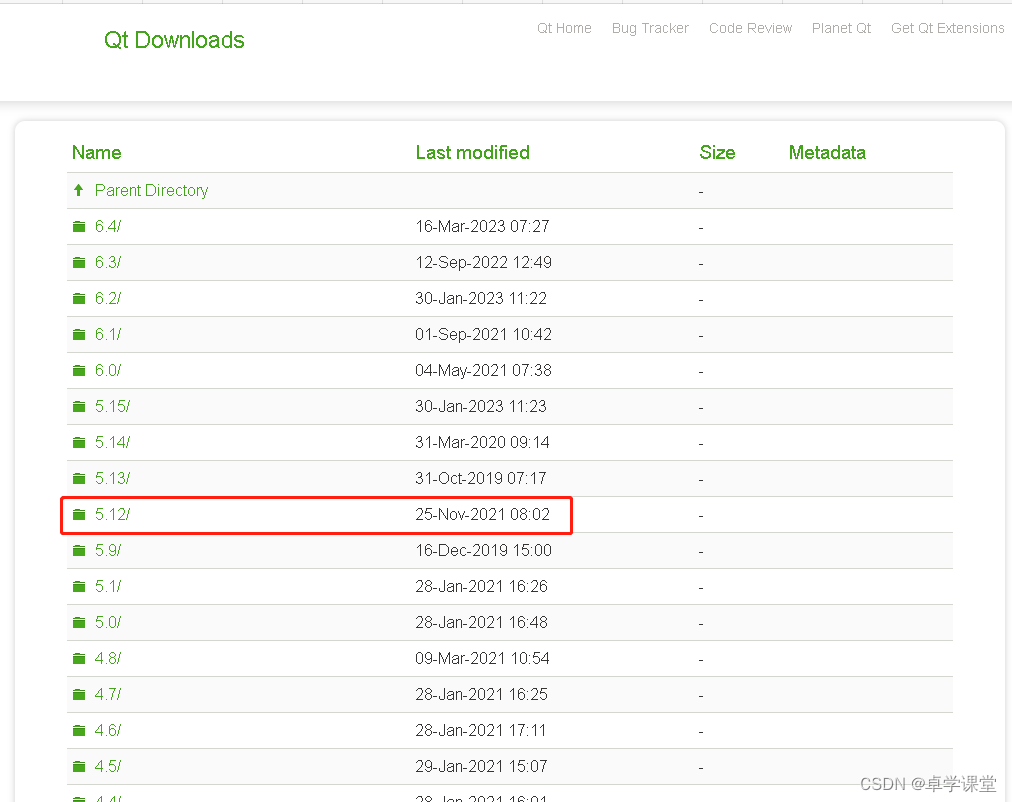Viewport: 1012px width, 802px height.
Task: Click the folder icon beside 5.1/
Action: [79, 586]
